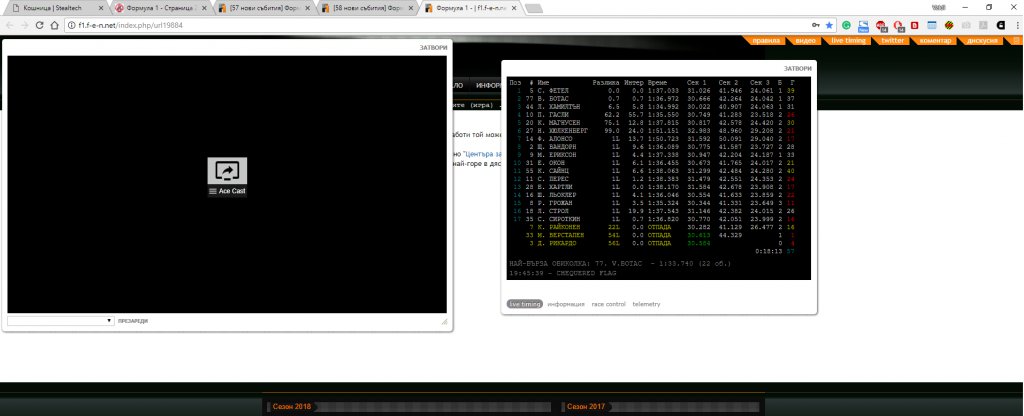This screenshot has width=1024, height=416.
Task: Click the small orange icon after дискусия
Action: click(1016, 40)
